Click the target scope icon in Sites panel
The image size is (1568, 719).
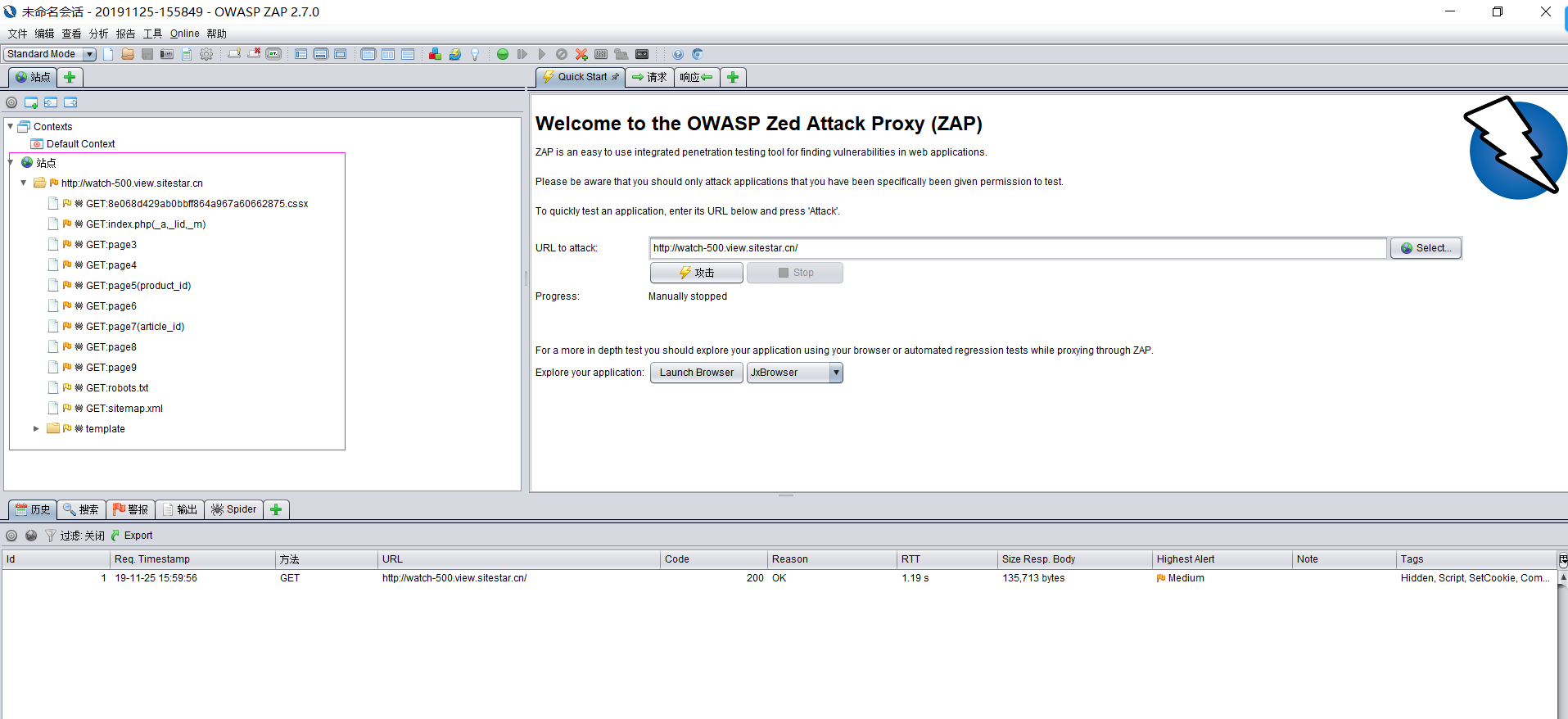click(x=11, y=102)
